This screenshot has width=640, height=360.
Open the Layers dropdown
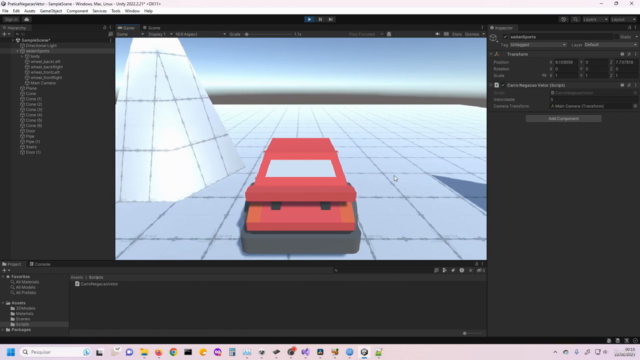(595, 19)
